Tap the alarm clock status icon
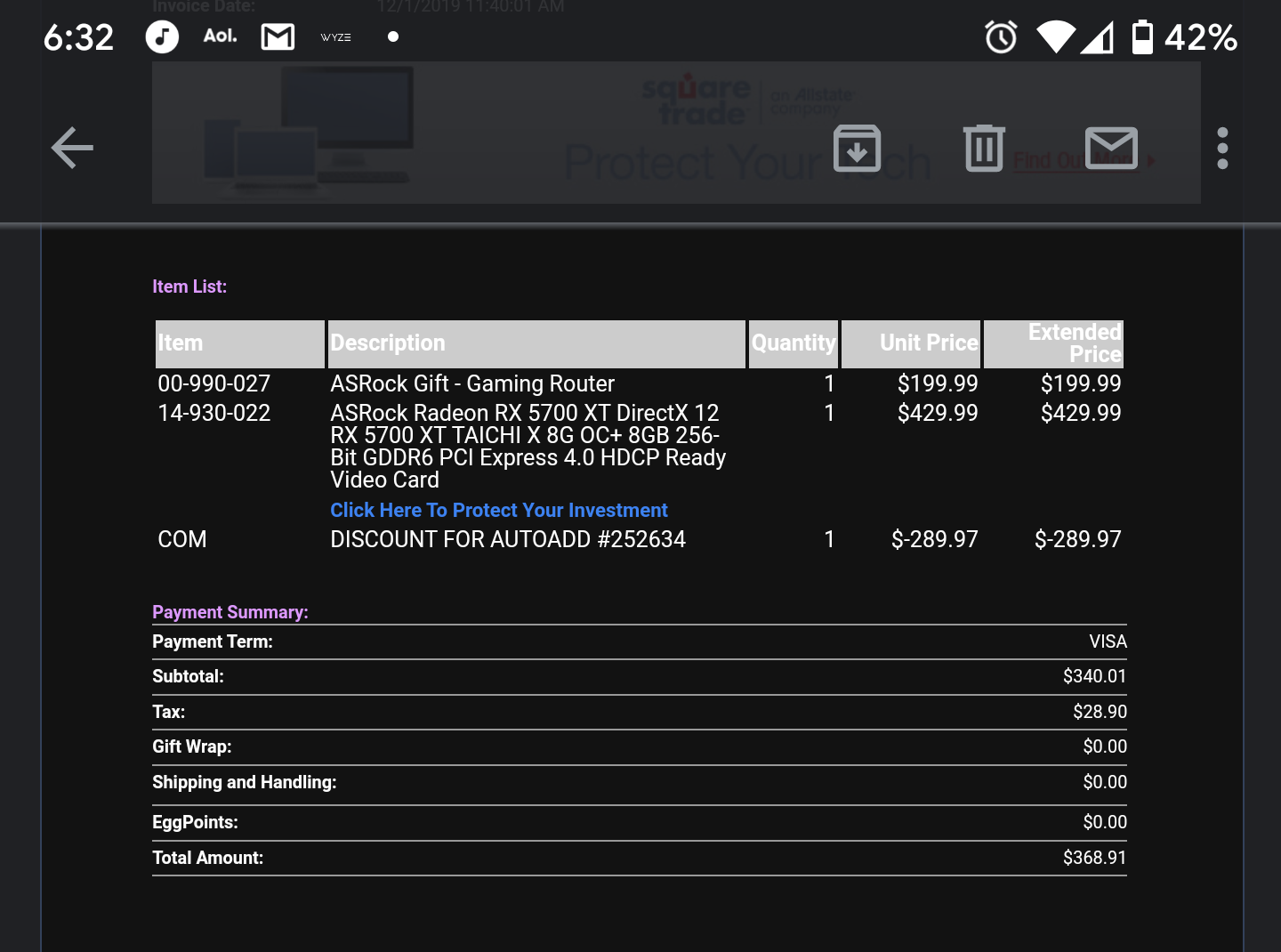This screenshot has height=952, width=1281. 1001,37
